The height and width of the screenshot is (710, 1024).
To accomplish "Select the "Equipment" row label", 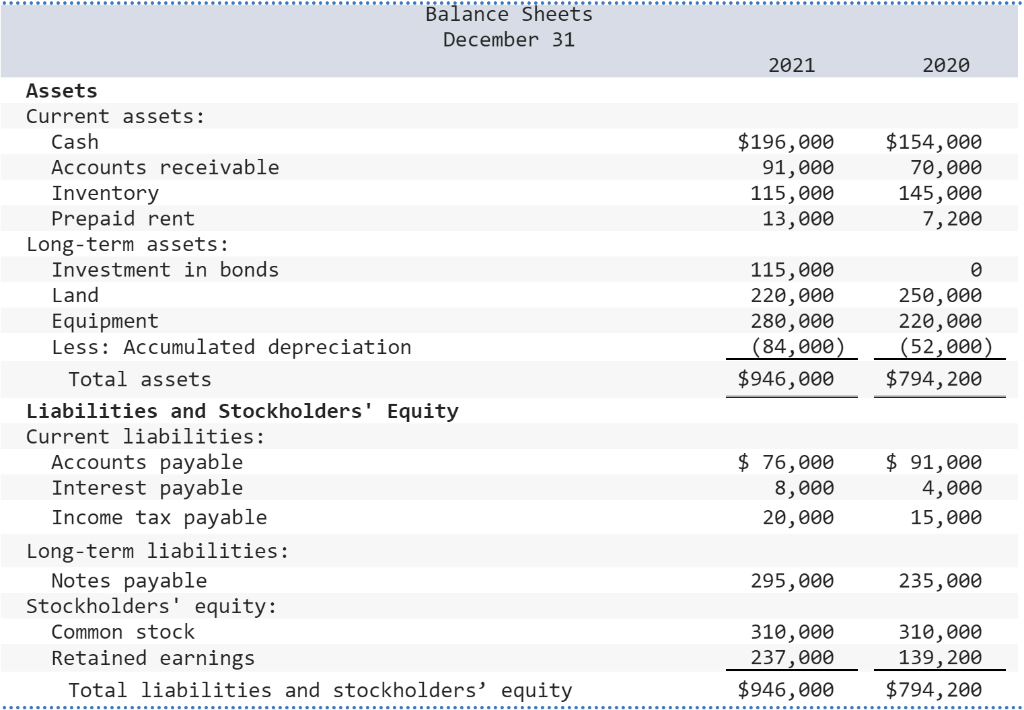I will point(105,321).
